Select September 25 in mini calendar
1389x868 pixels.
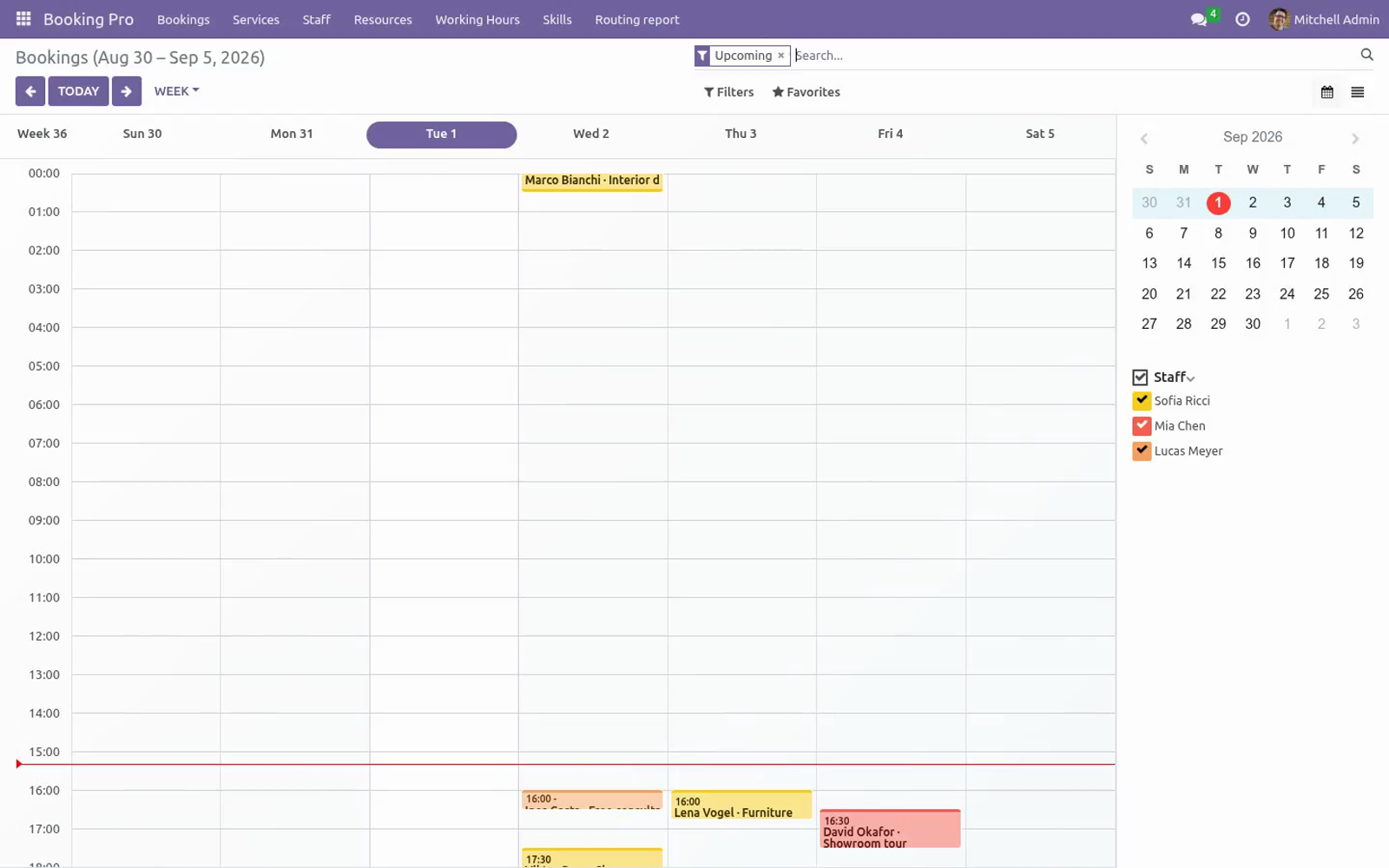point(1321,293)
